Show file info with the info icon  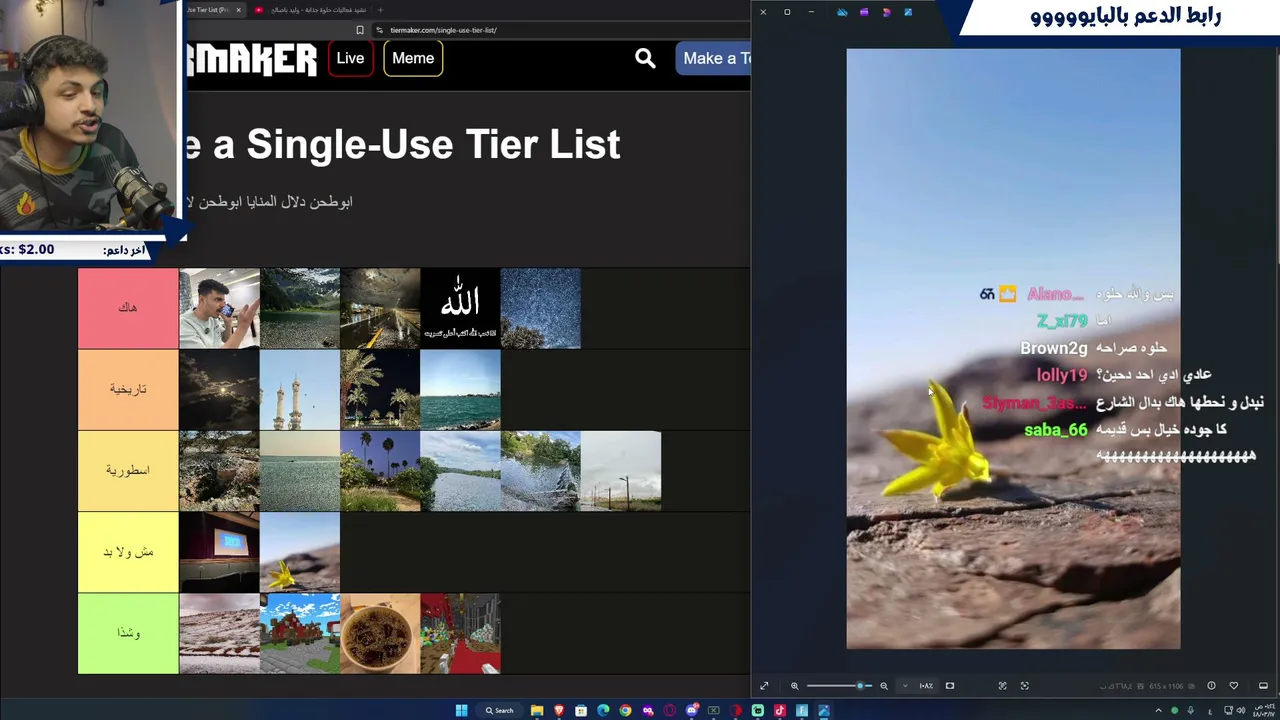click(1211, 686)
